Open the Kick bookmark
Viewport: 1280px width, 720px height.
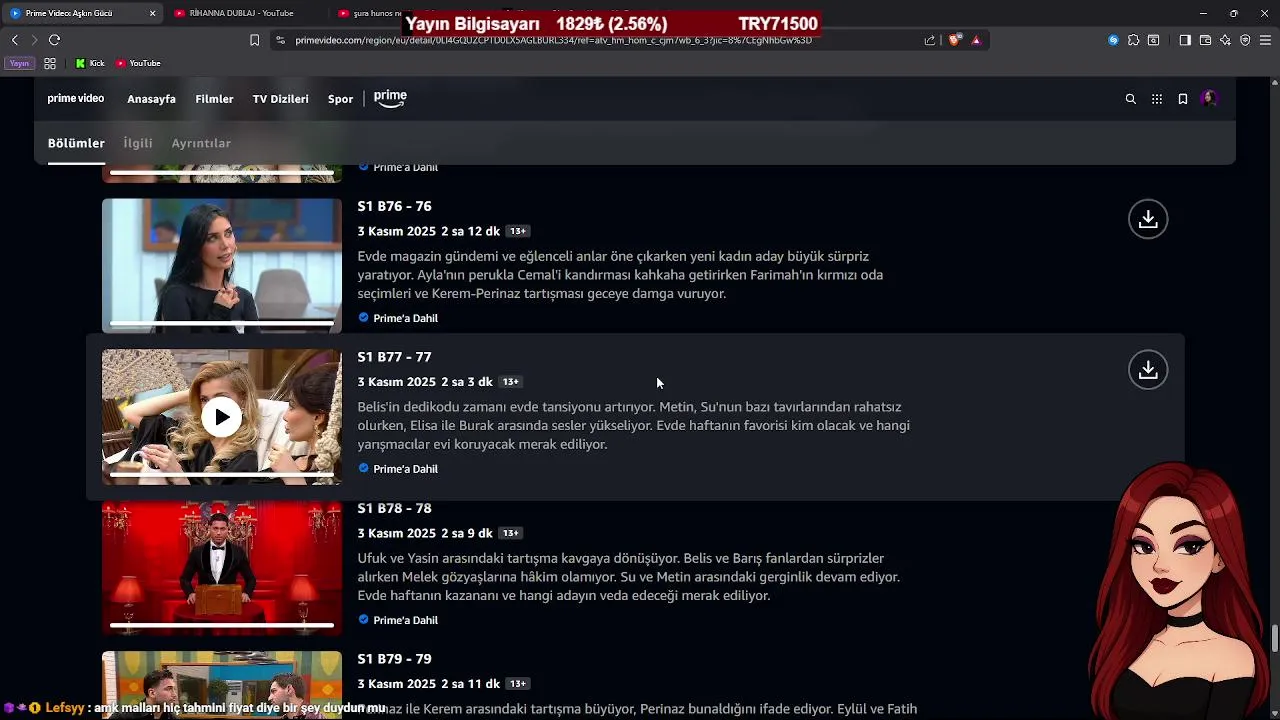point(89,63)
